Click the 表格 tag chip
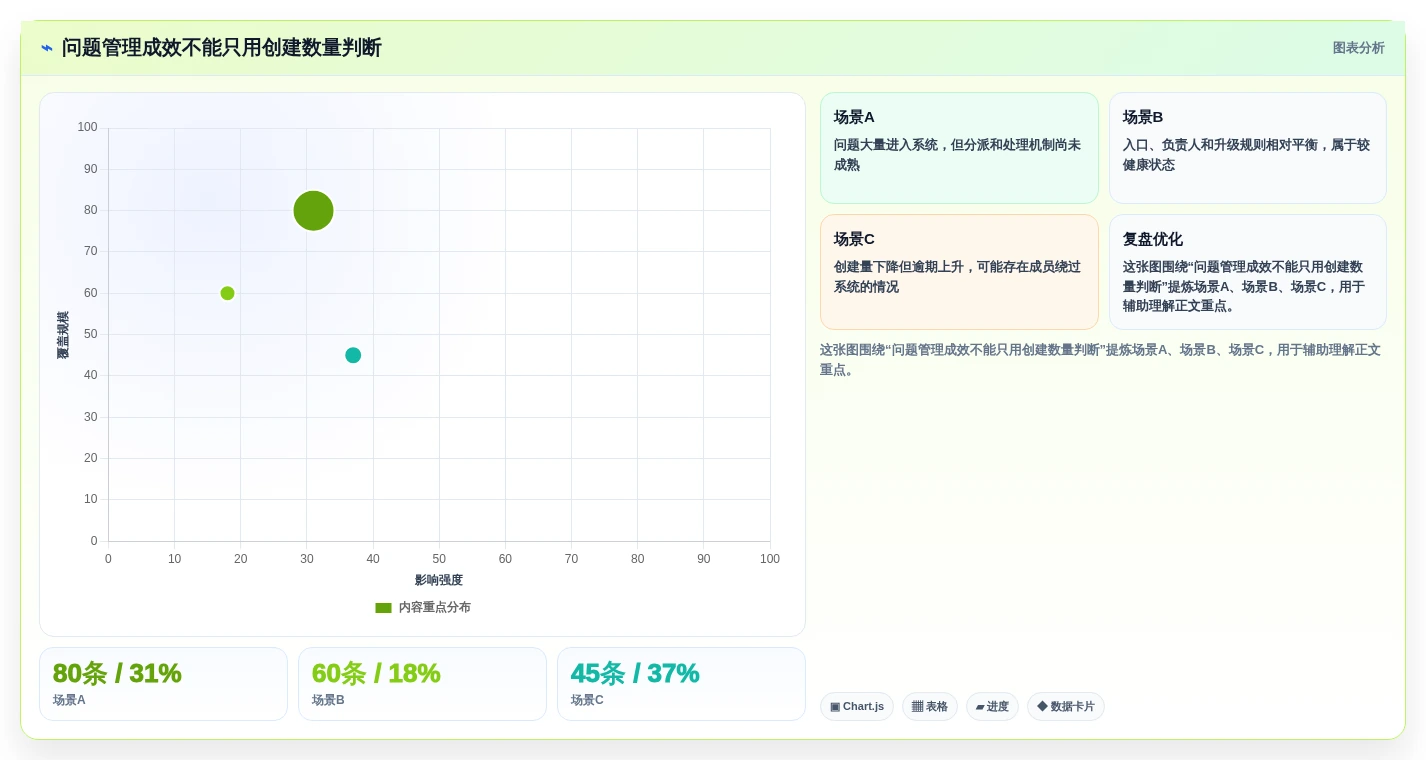 [930, 707]
